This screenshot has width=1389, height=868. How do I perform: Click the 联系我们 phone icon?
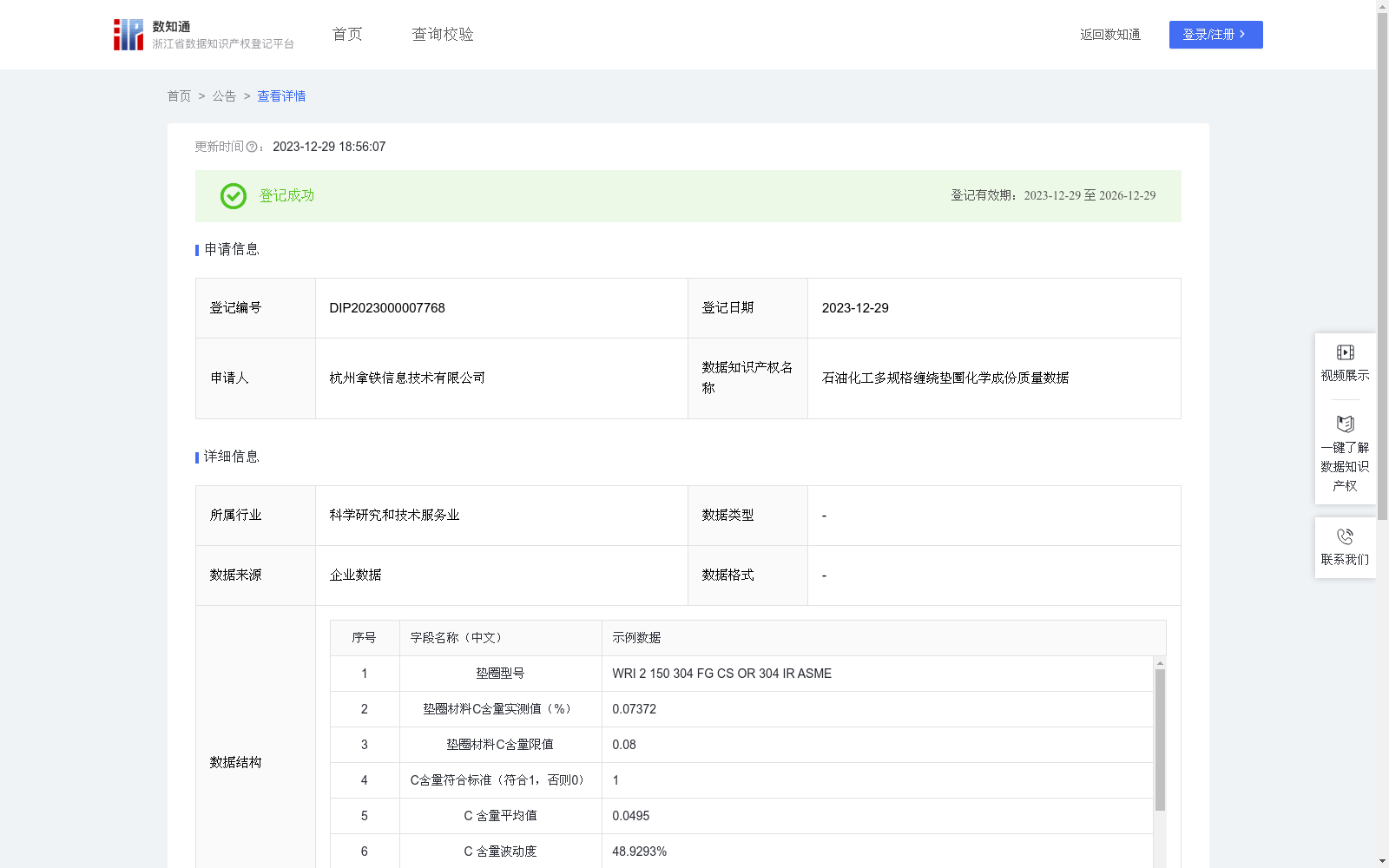tap(1345, 536)
